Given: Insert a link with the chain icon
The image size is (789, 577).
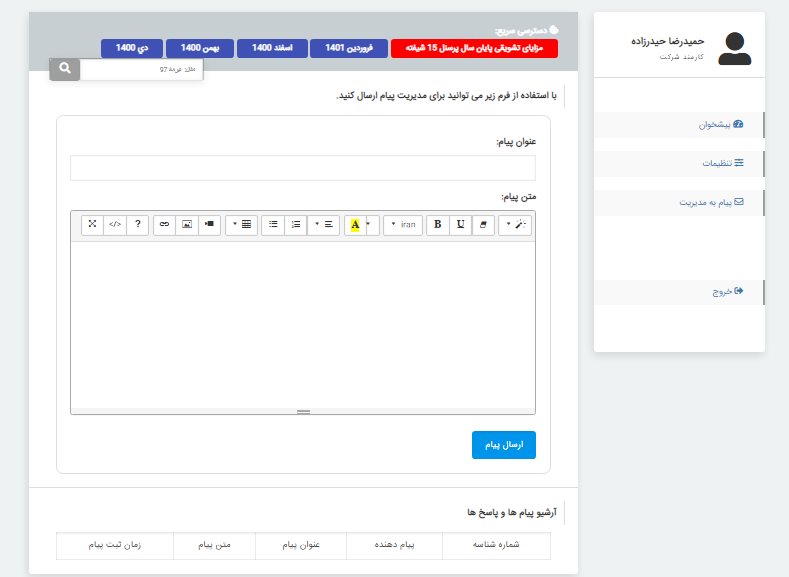Looking at the screenshot, I should (x=164, y=224).
